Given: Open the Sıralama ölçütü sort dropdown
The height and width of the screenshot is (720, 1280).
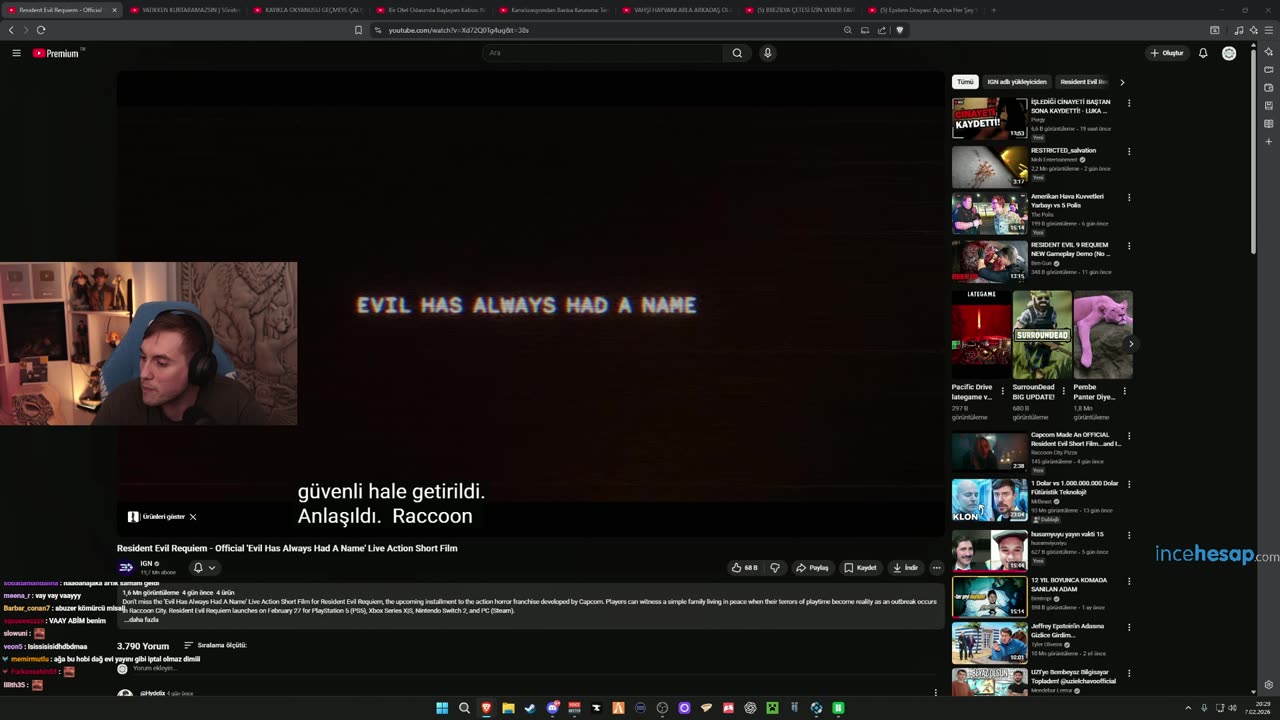Looking at the screenshot, I should coord(215,645).
